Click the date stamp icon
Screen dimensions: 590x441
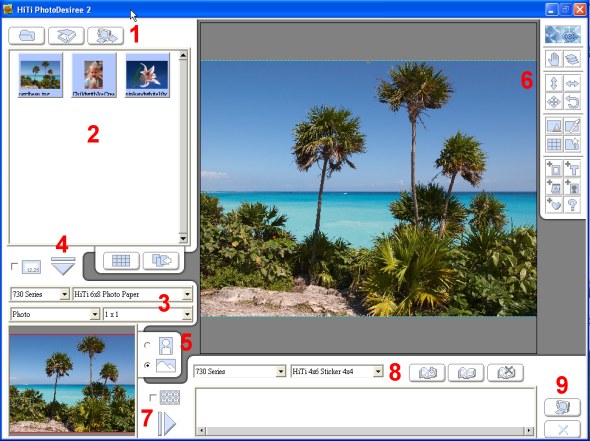point(31,267)
